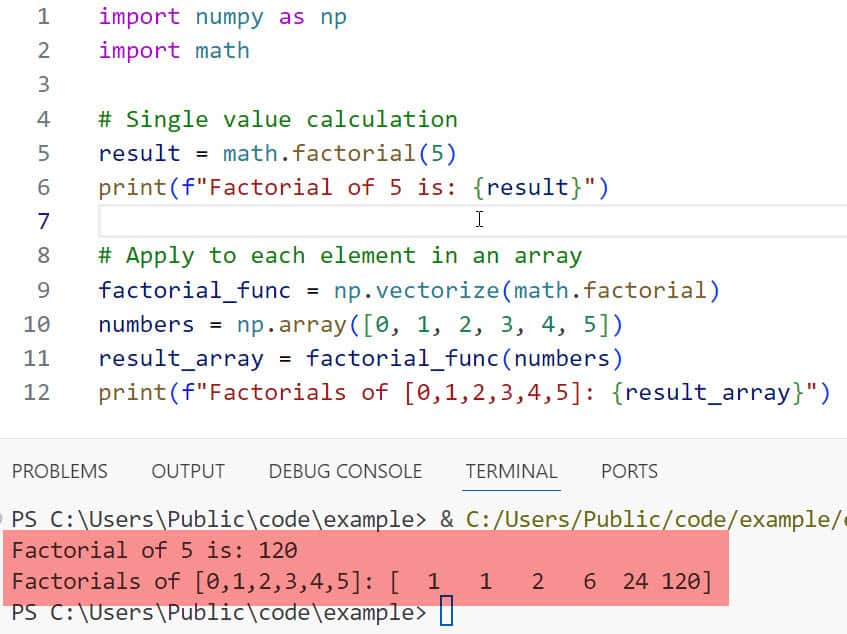The width and height of the screenshot is (847, 634).
Task: Show the PORTS tab
Action: point(629,471)
